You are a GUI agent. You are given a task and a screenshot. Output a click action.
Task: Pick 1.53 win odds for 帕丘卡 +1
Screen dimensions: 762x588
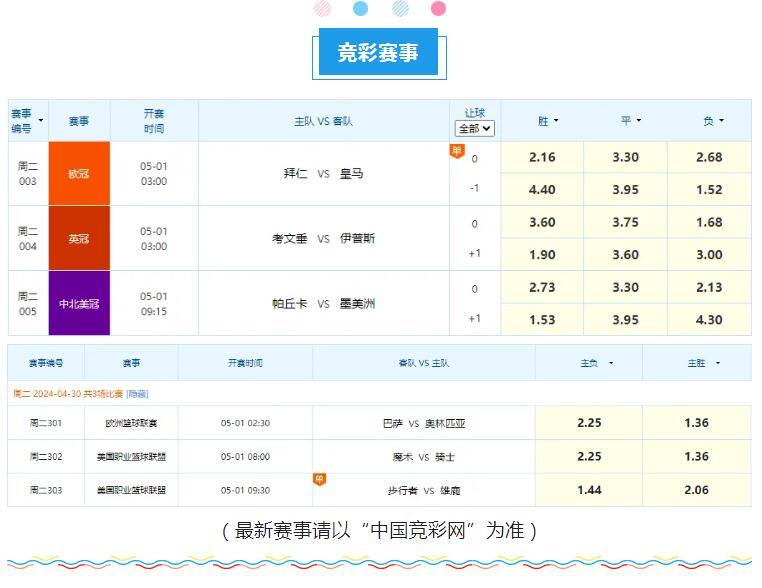click(x=542, y=320)
